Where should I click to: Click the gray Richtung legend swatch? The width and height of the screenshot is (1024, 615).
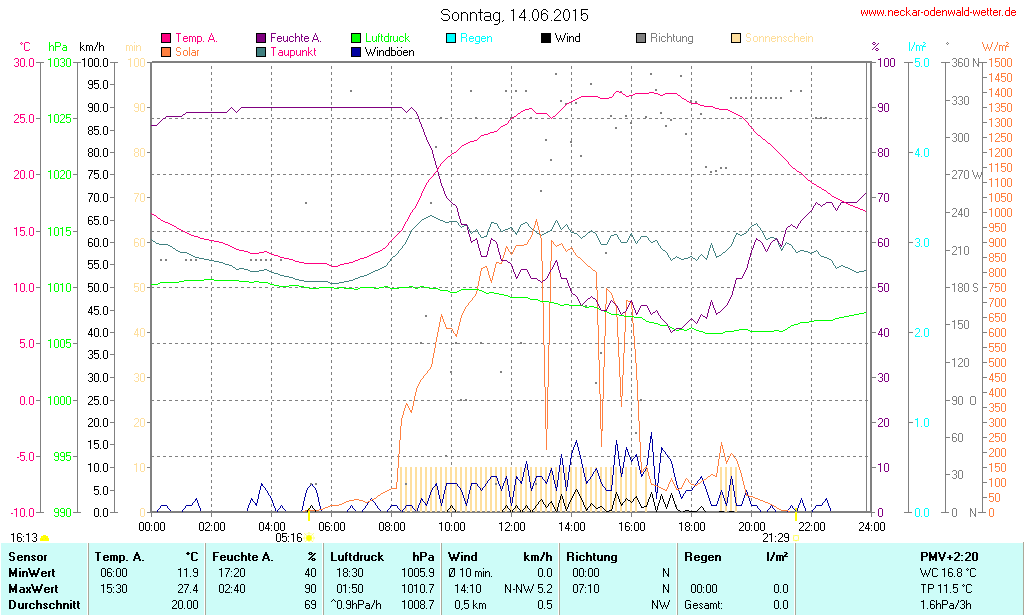[641, 38]
